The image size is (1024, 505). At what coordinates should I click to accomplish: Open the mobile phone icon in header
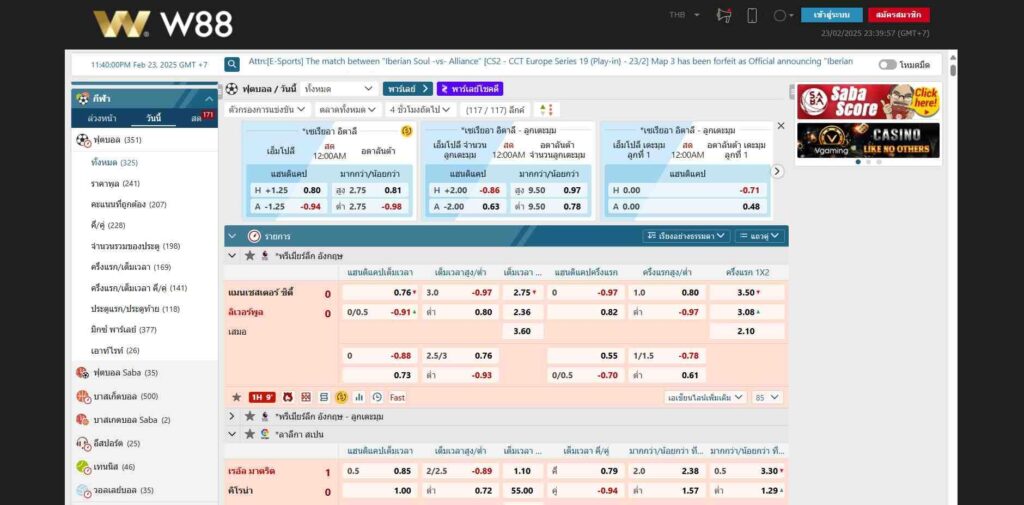pos(752,15)
